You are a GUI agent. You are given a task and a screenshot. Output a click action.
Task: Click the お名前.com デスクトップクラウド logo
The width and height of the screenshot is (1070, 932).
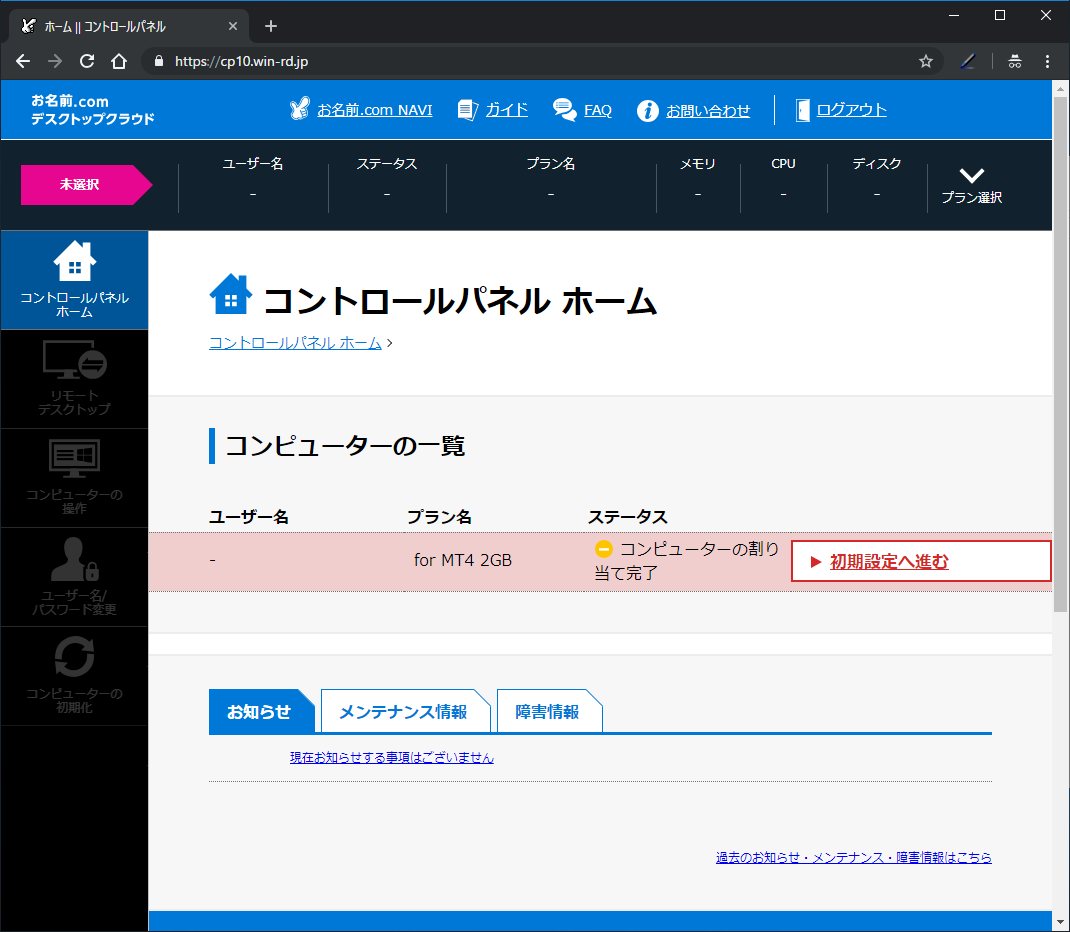click(93, 110)
